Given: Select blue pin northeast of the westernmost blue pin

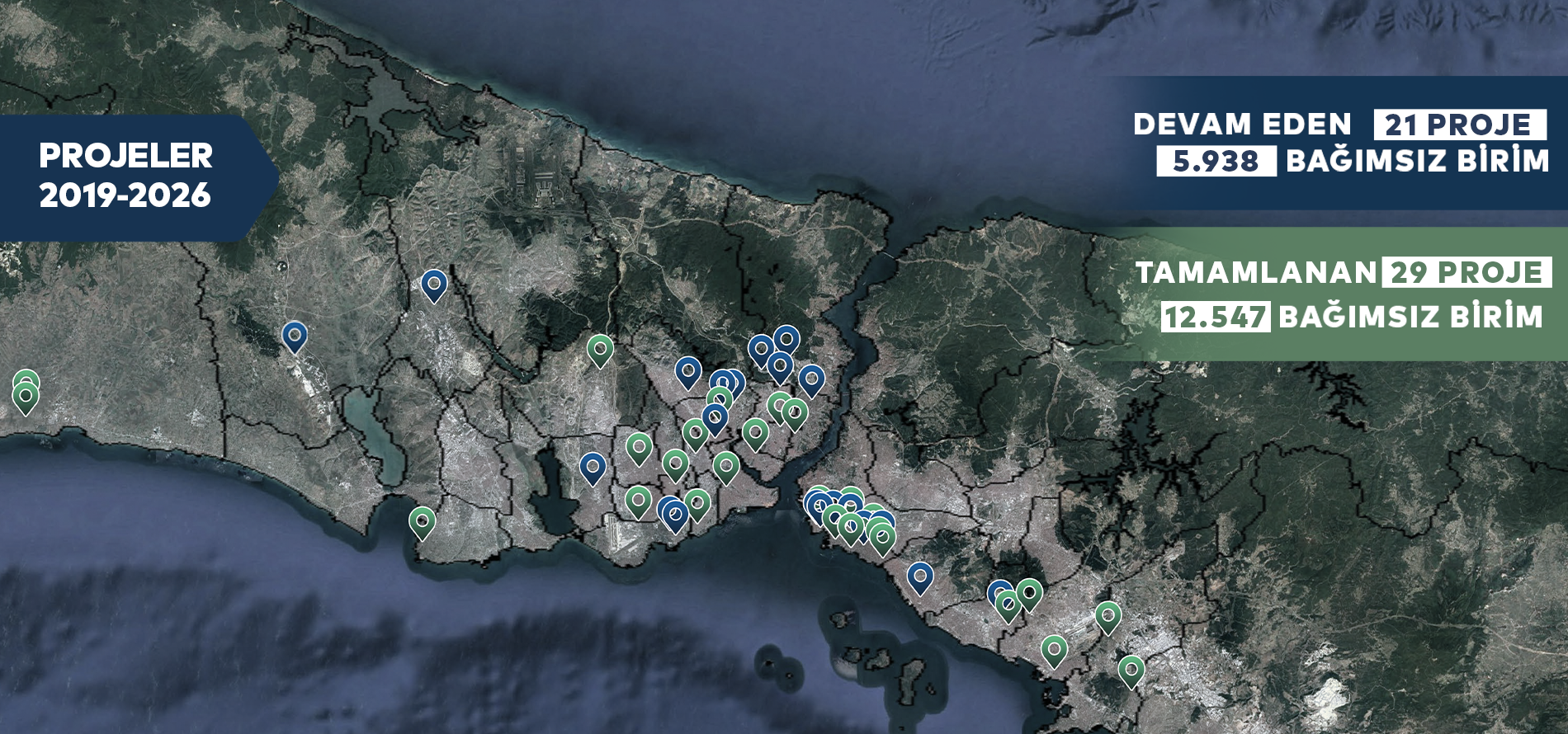Looking at the screenshot, I should coord(434,284).
